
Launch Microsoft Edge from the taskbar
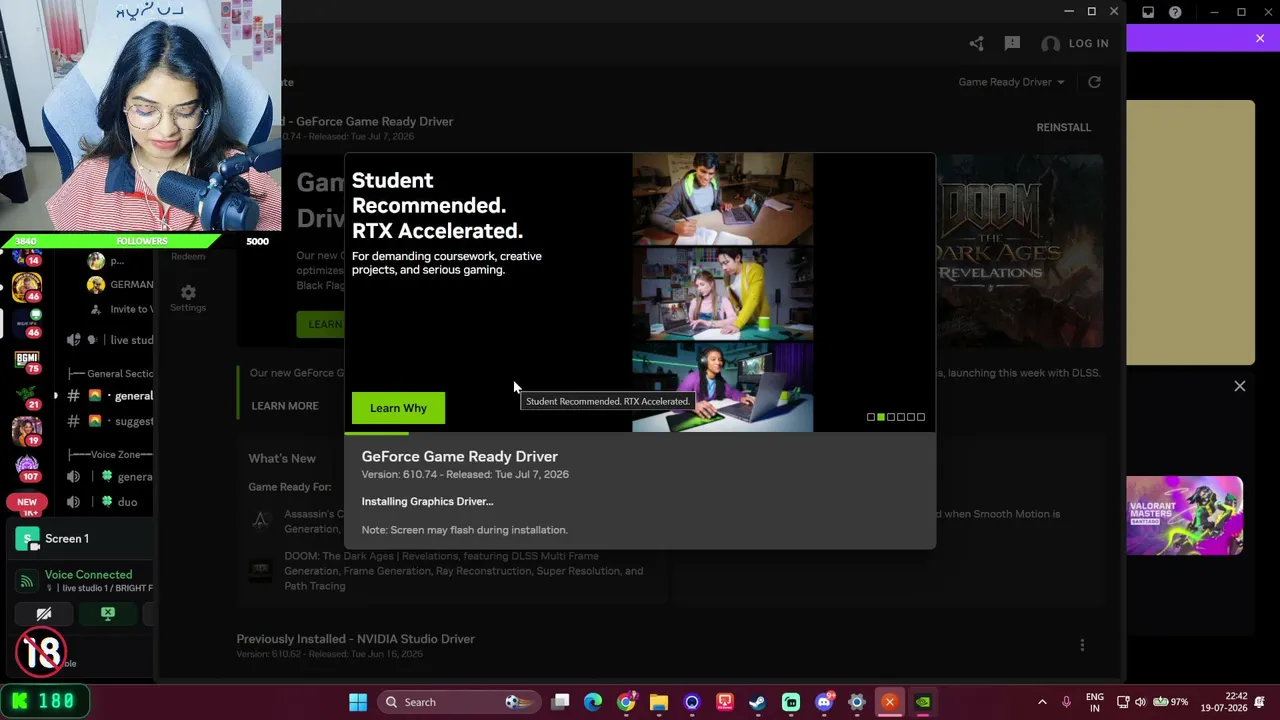[x=593, y=702]
